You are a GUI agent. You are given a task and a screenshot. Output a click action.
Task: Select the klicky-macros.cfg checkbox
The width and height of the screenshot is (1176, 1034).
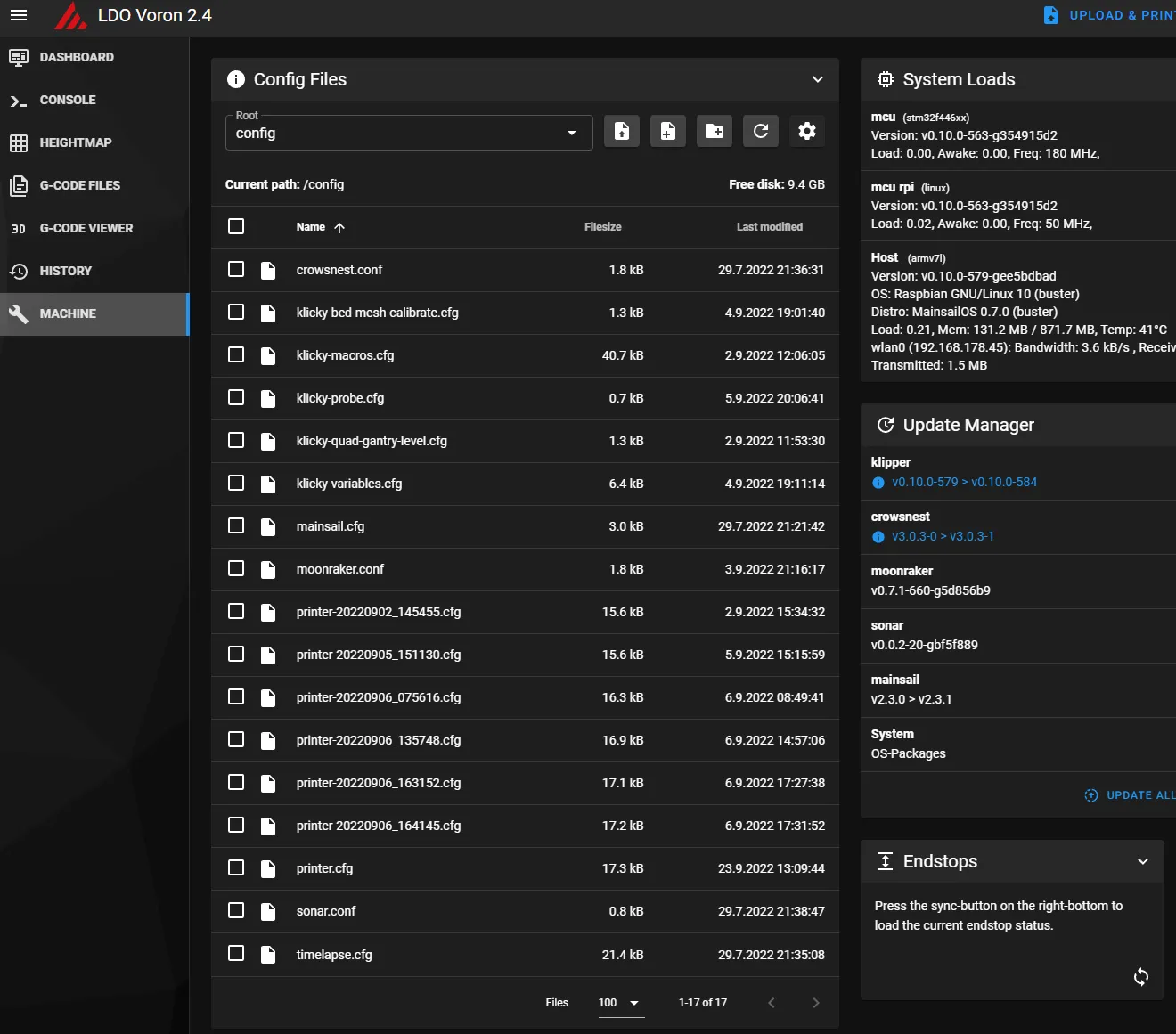coord(236,354)
